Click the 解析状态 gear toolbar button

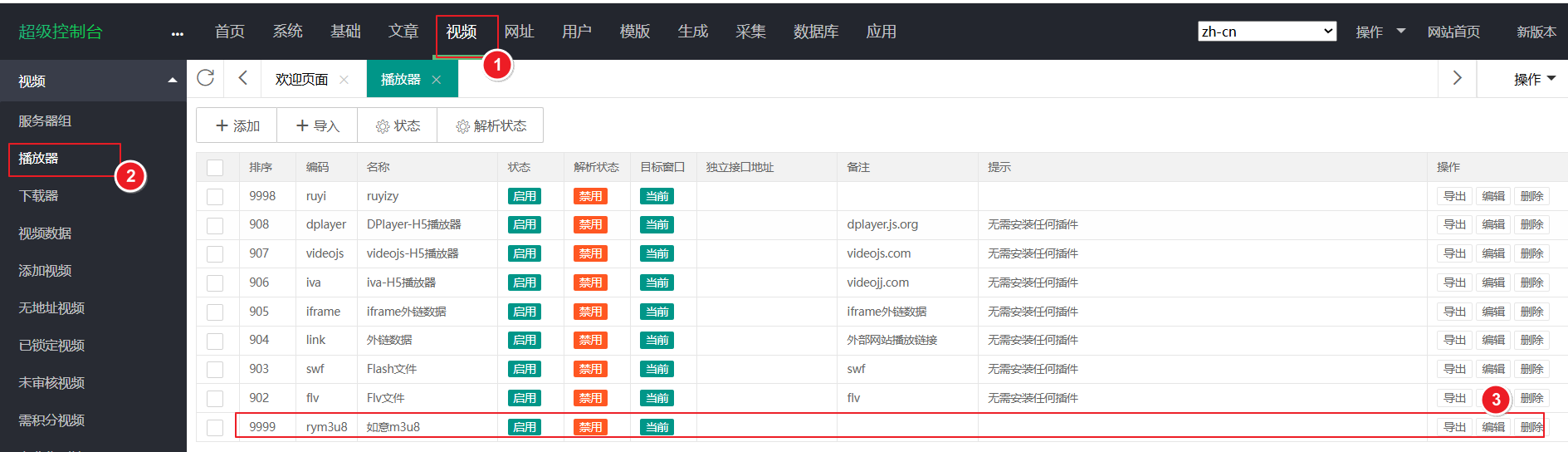491,125
